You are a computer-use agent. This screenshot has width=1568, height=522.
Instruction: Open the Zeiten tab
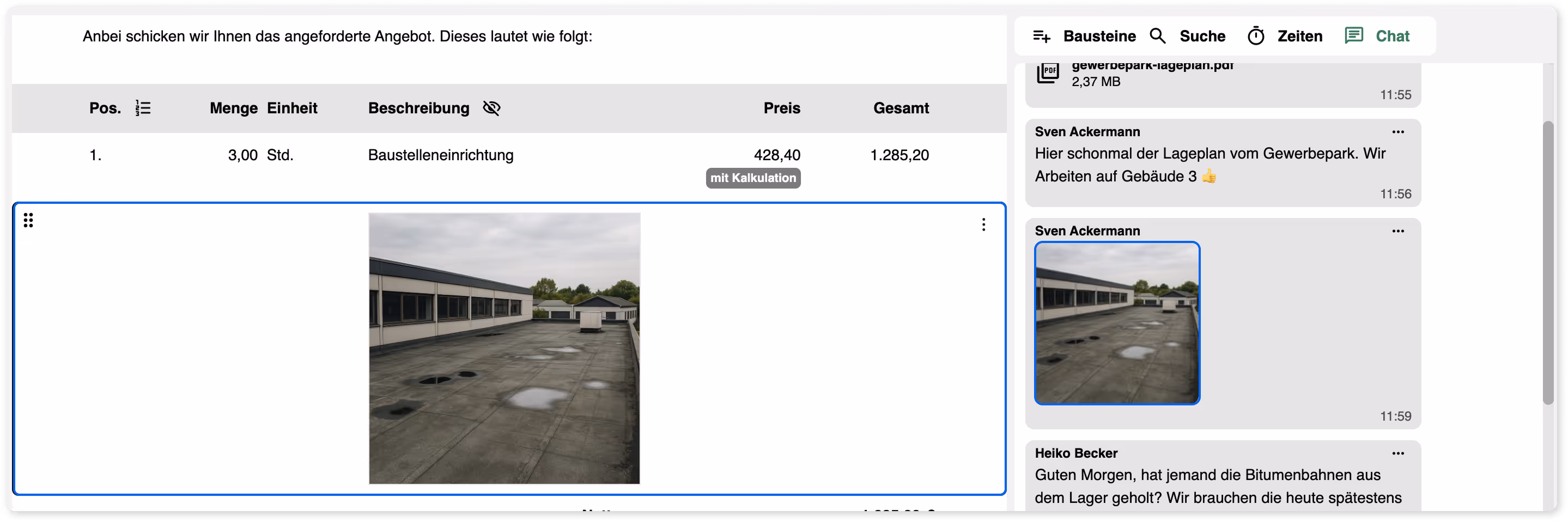point(1284,36)
